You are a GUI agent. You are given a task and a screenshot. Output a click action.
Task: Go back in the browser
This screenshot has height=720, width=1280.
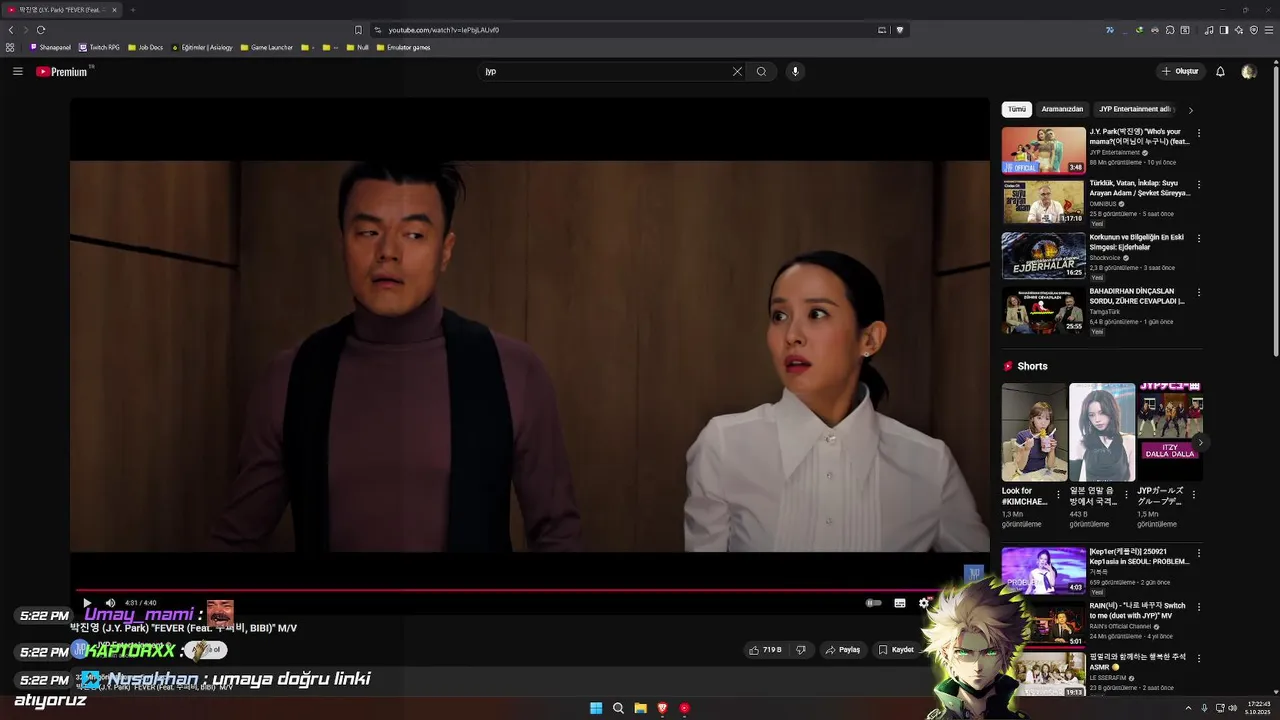coord(11,30)
